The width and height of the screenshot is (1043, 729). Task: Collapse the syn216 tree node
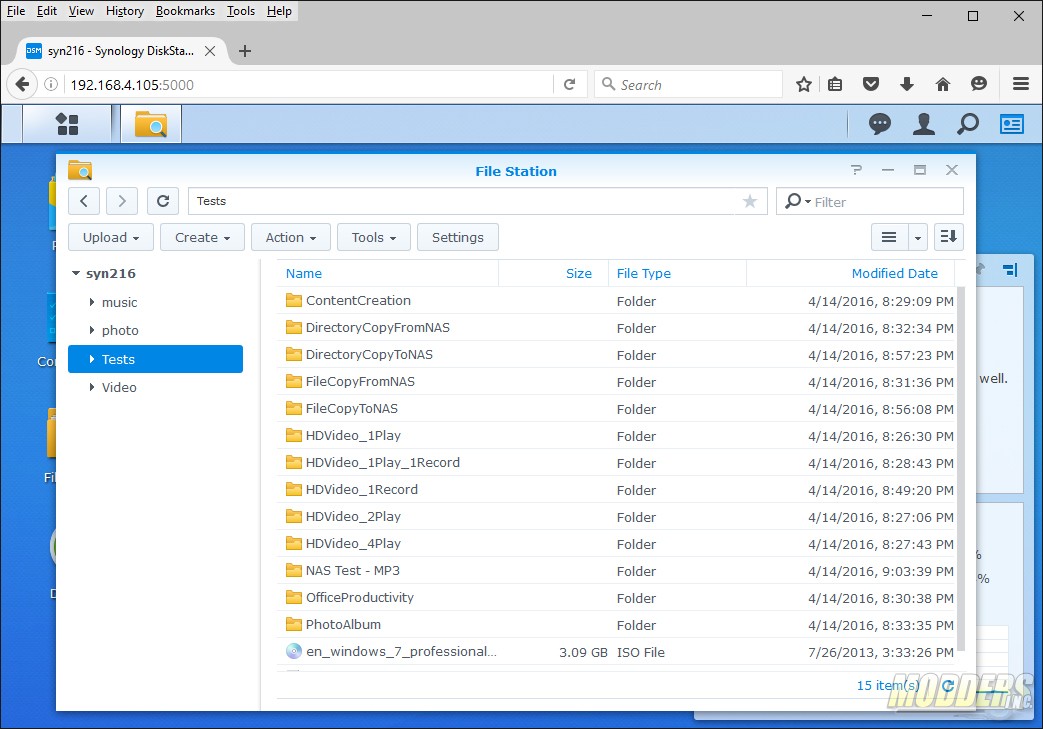coord(76,273)
